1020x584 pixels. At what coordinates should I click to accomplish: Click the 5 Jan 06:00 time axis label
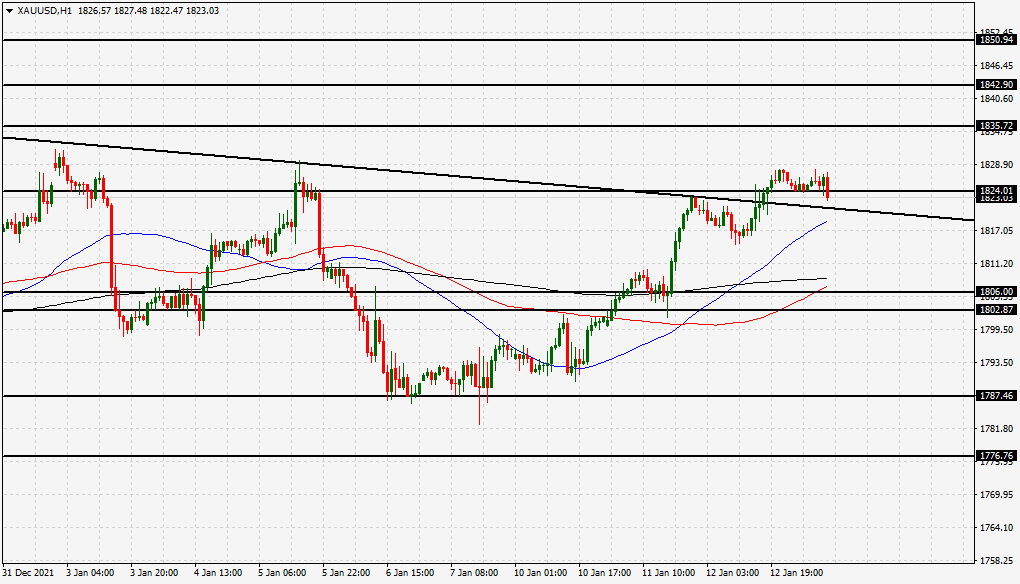pos(282,573)
